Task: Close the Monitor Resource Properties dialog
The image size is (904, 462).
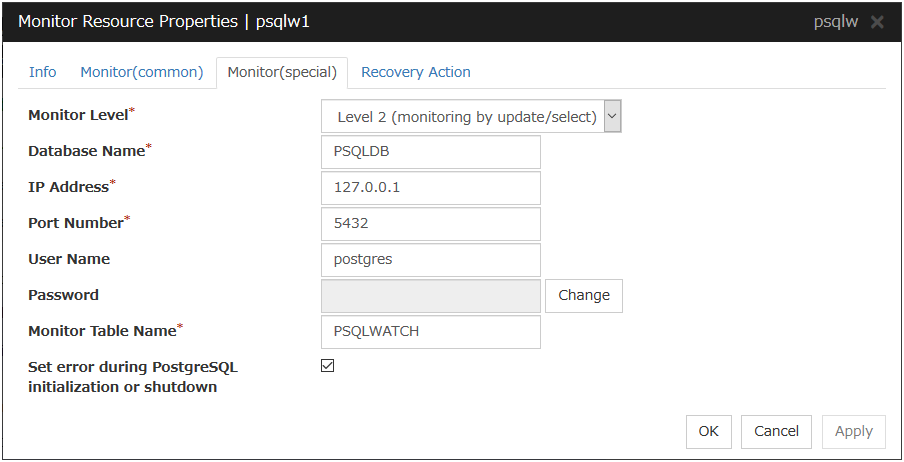Action: [x=877, y=22]
